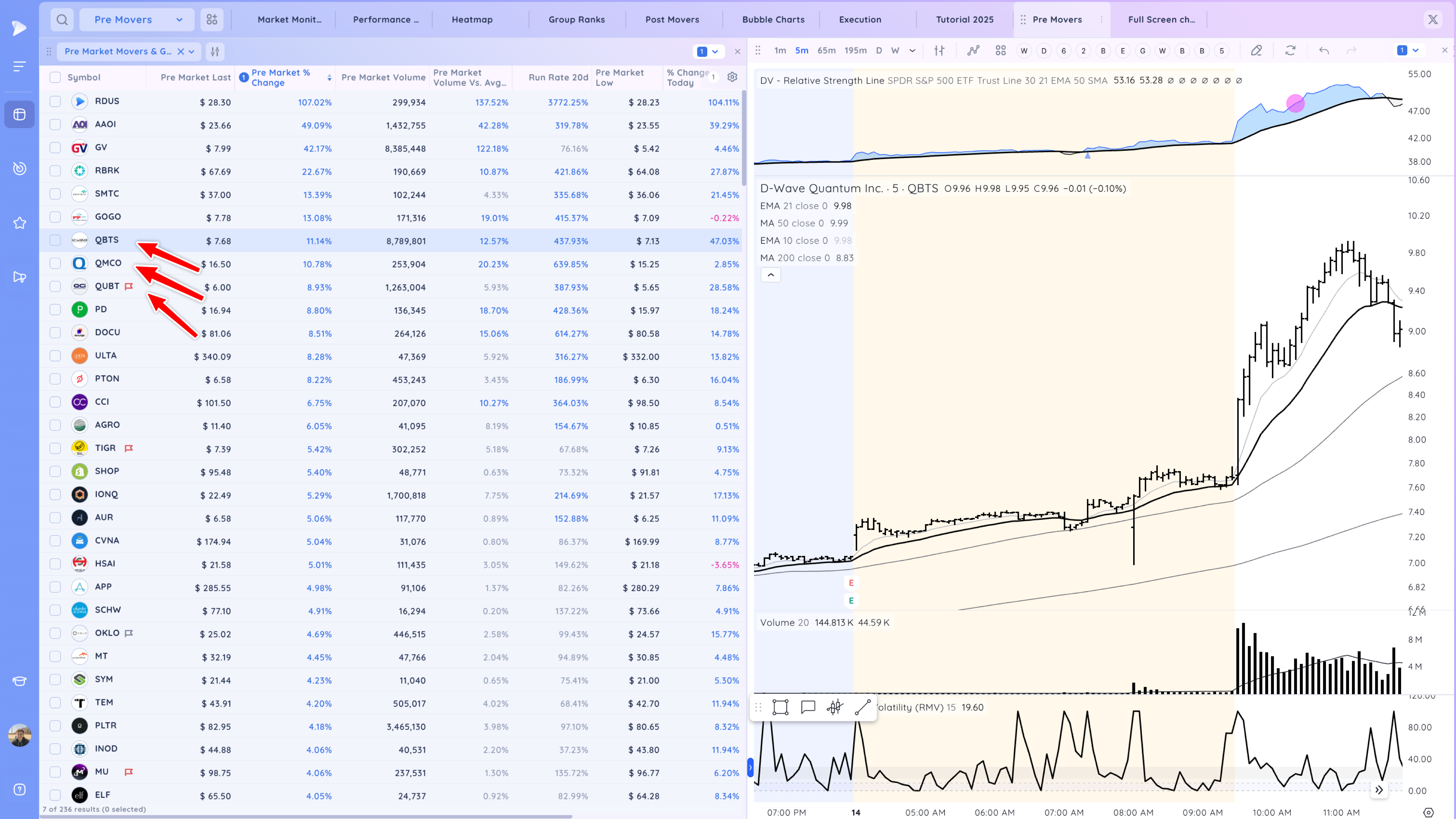This screenshot has width=1456, height=819.
Task: Open the Pre Movers layout dropdown
Action: click(137, 20)
